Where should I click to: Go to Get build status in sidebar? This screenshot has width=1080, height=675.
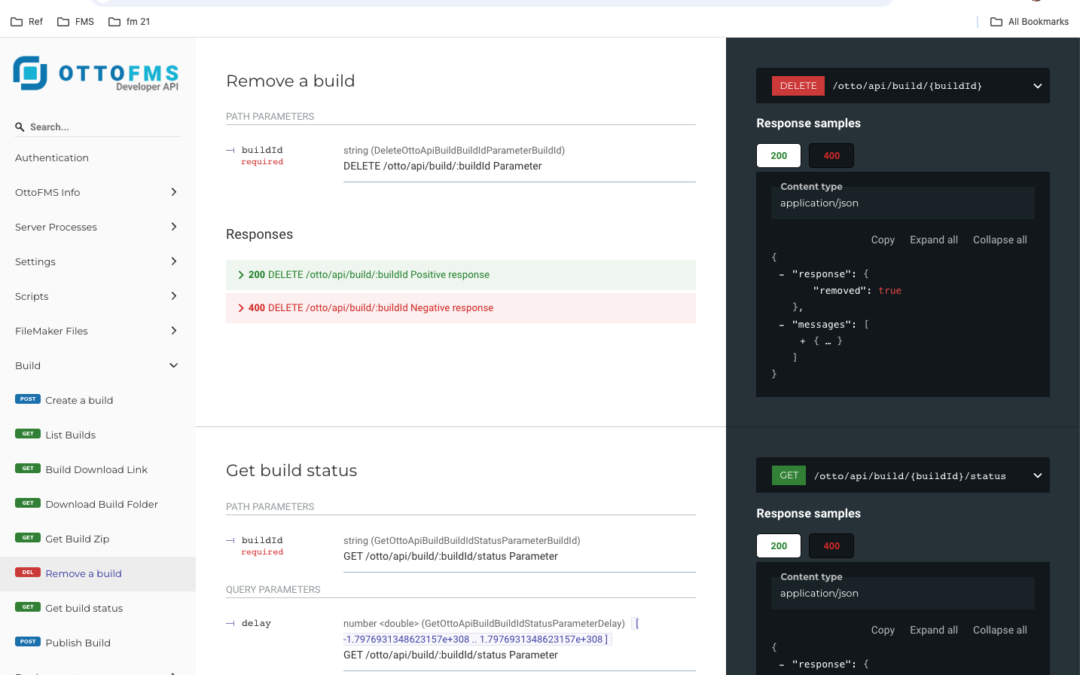[84, 608]
